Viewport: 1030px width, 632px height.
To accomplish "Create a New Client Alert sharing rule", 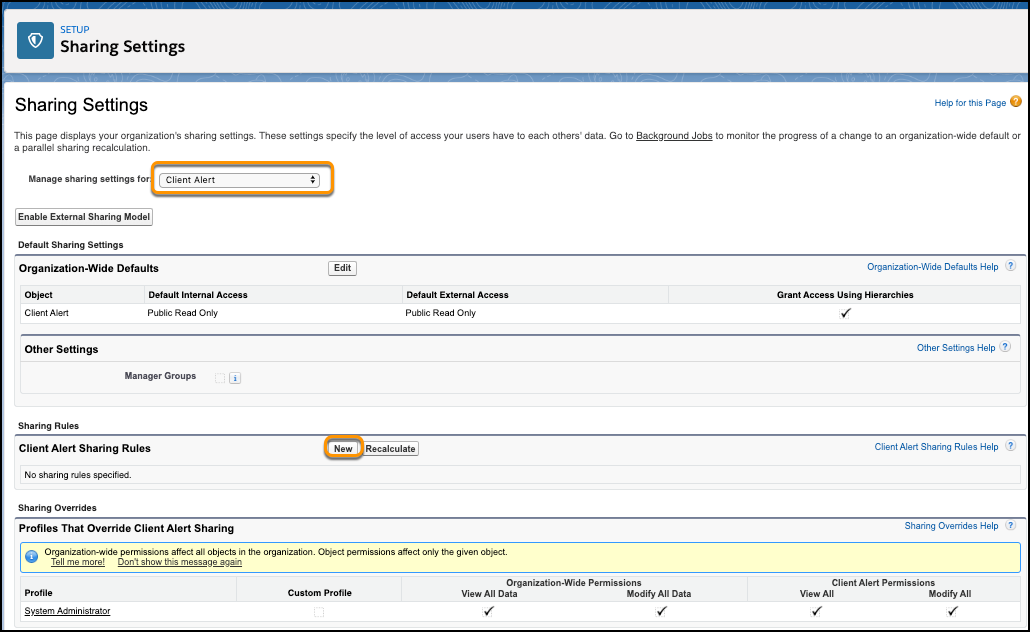I will [343, 449].
